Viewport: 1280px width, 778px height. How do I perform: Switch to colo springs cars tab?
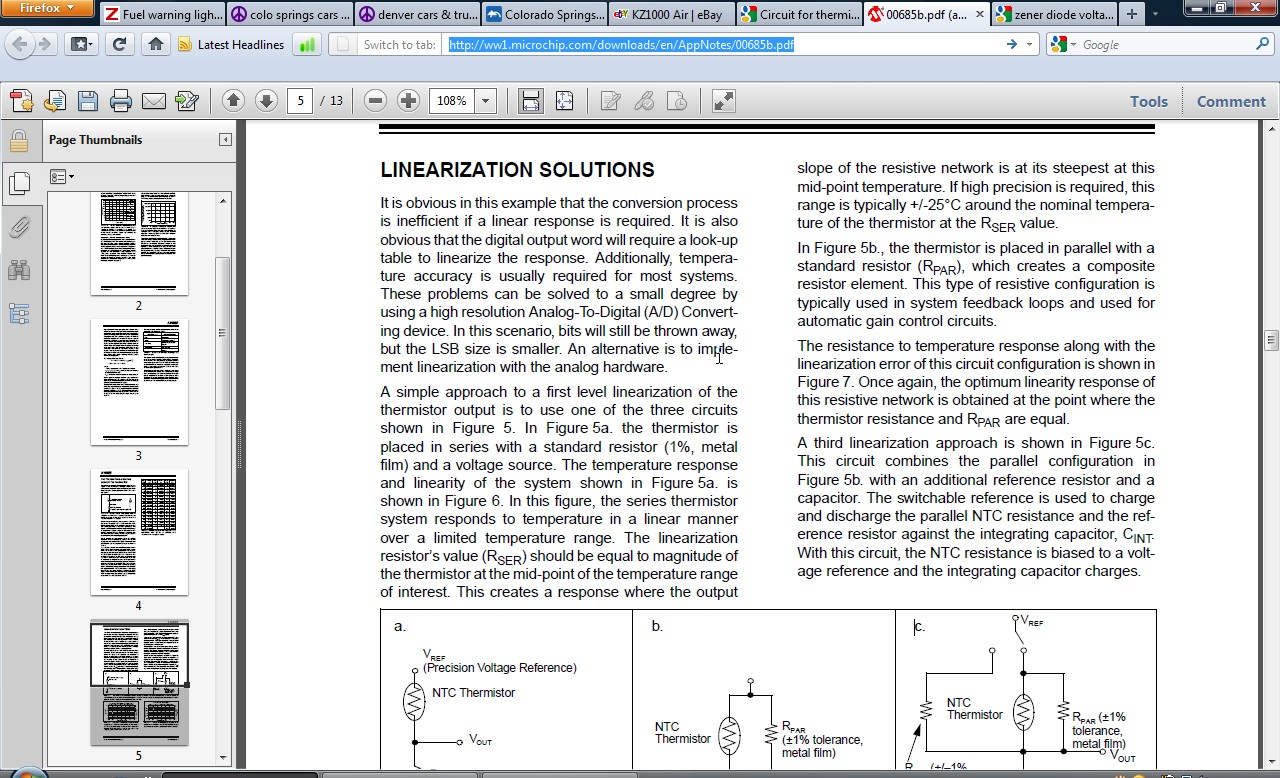(x=289, y=15)
